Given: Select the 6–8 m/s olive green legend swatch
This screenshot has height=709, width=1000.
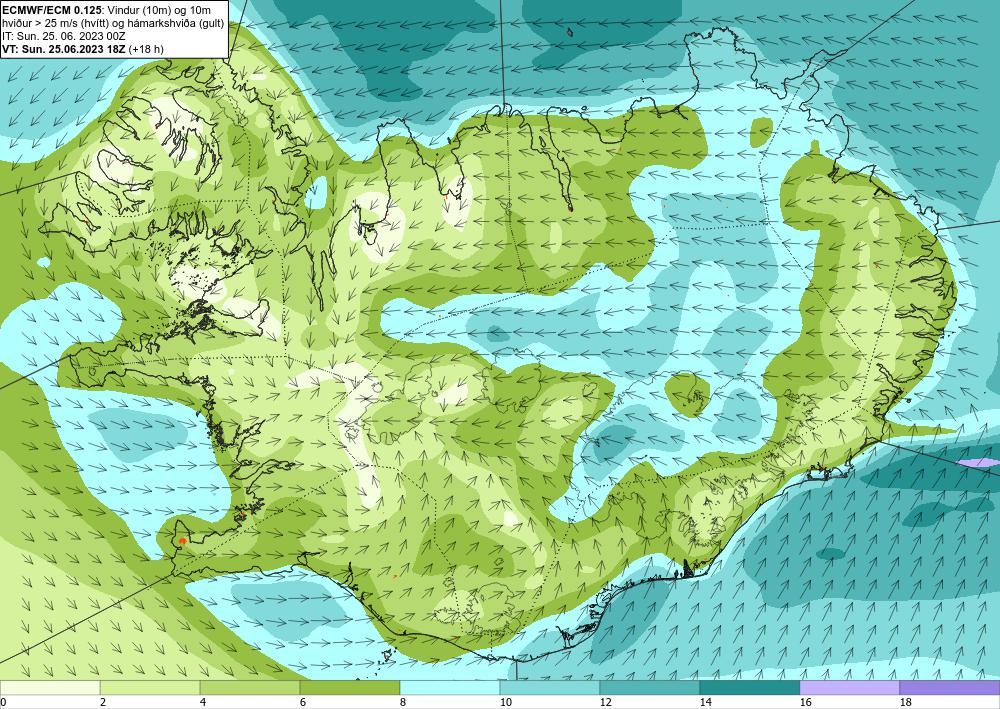Looking at the screenshot, I should point(350,688).
